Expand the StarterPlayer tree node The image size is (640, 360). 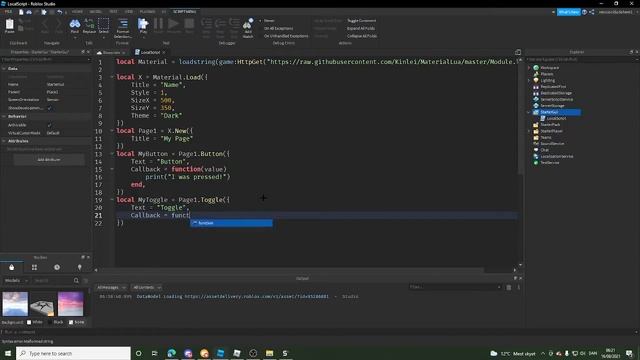click(x=529, y=131)
